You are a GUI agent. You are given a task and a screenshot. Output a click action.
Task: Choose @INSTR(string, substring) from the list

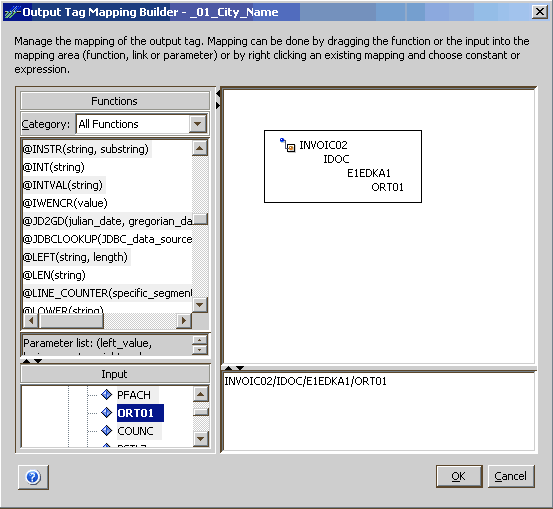coord(86,149)
